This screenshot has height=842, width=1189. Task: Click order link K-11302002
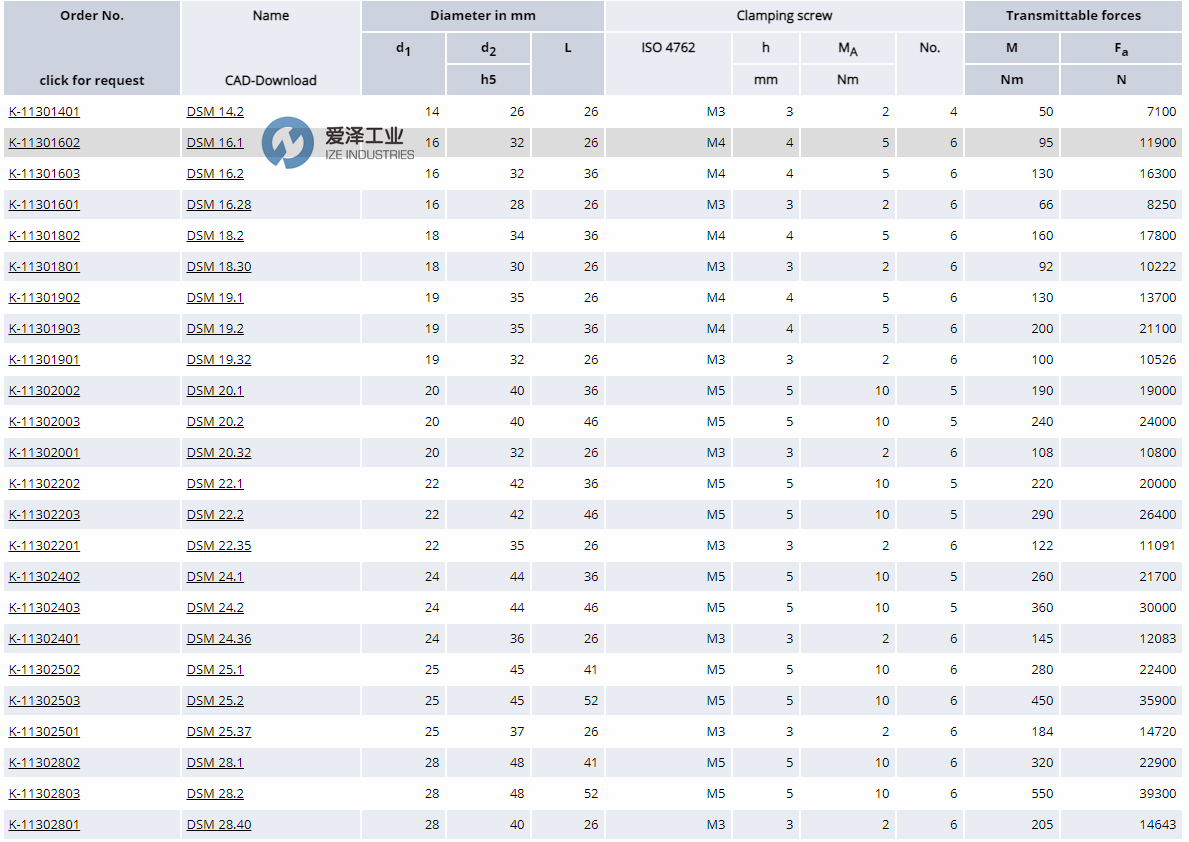tap(44, 390)
